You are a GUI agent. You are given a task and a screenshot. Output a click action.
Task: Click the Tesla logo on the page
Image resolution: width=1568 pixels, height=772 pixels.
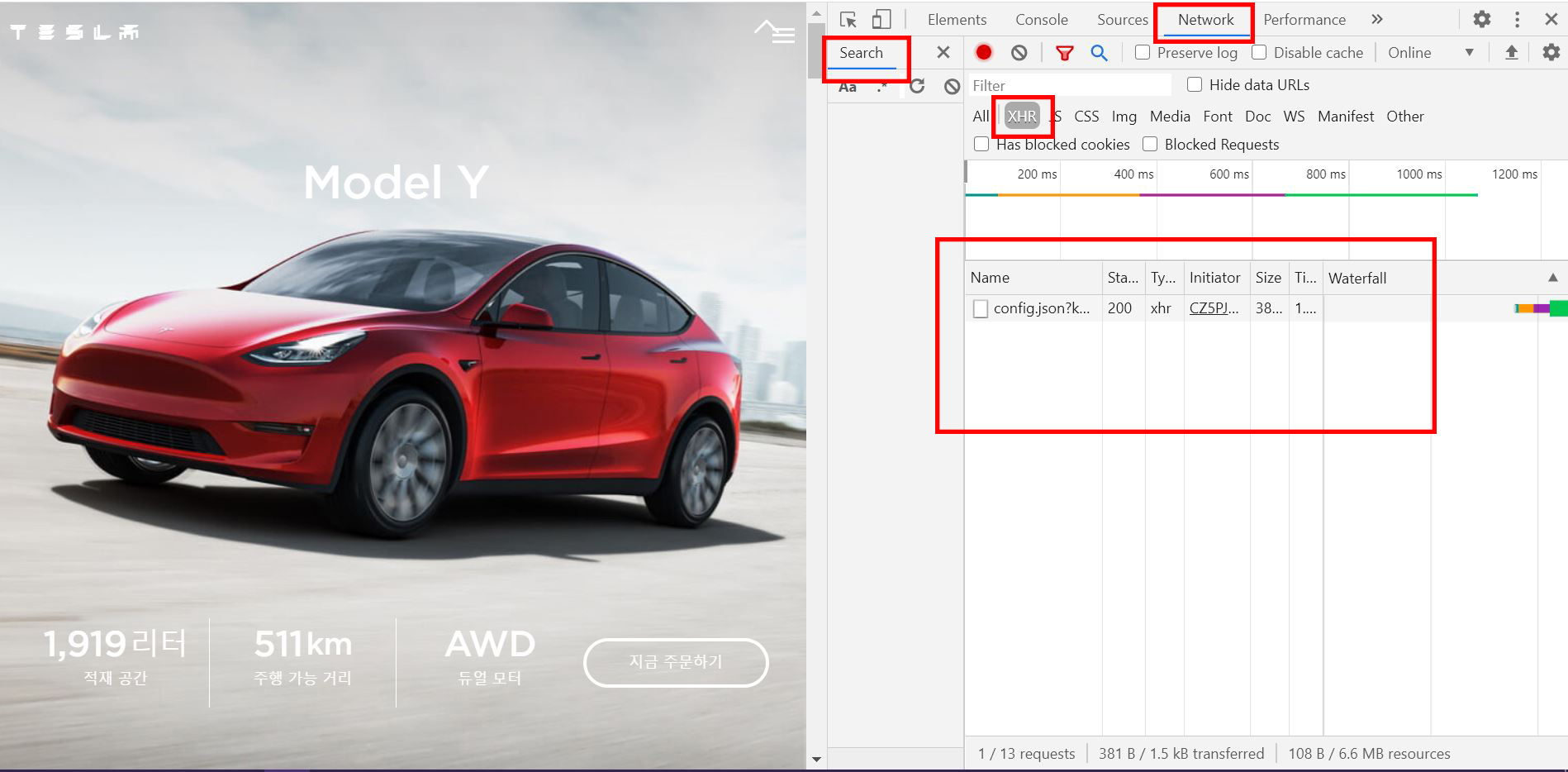point(74,32)
